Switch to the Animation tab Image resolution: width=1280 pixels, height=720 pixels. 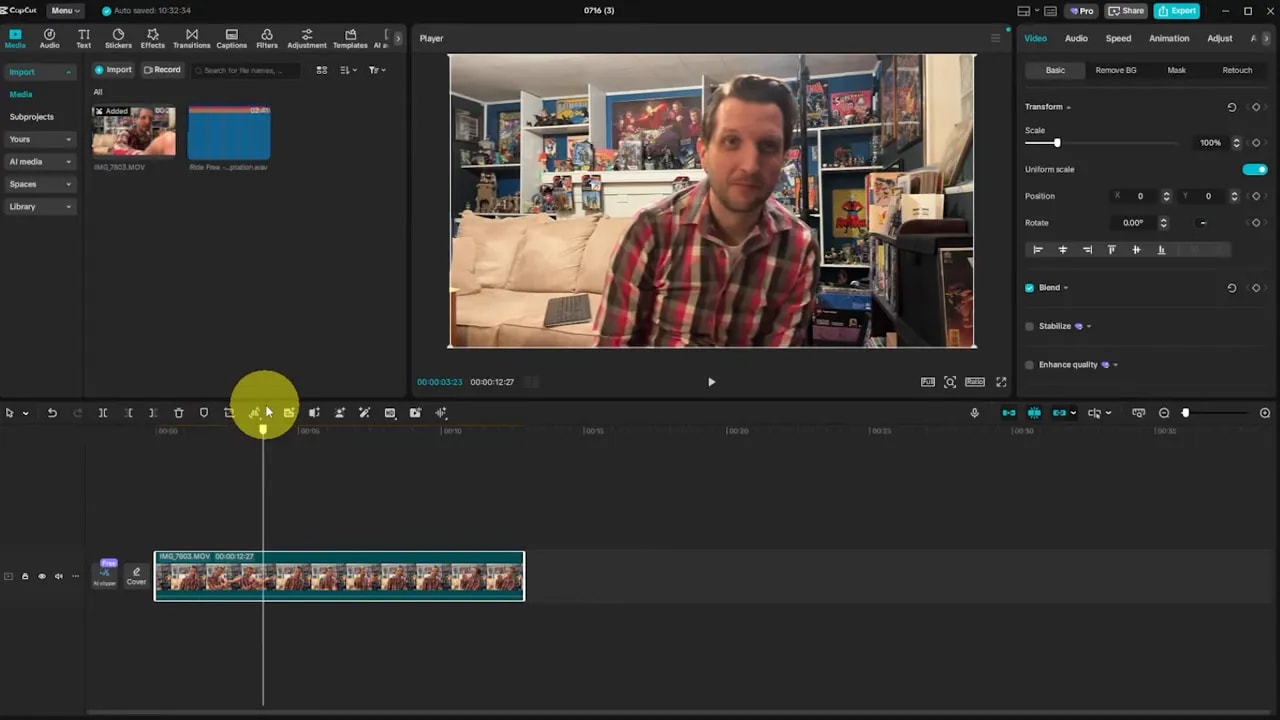[x=1168, y=38]
